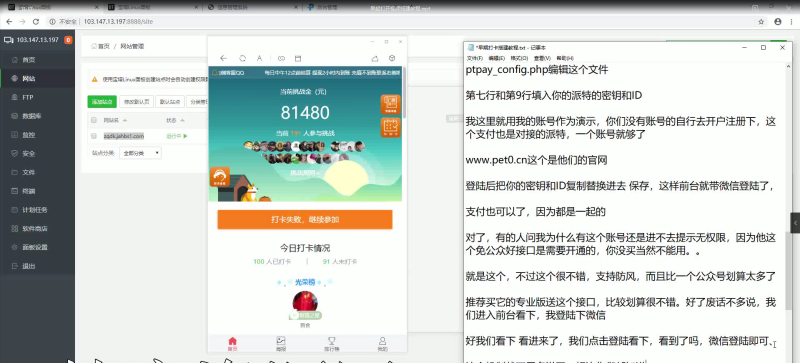The height and width of the screenshot is (363, 800).
Task: Tick the checkbox for the aqdk.jahbs1.com row
Action: point(93,136)
